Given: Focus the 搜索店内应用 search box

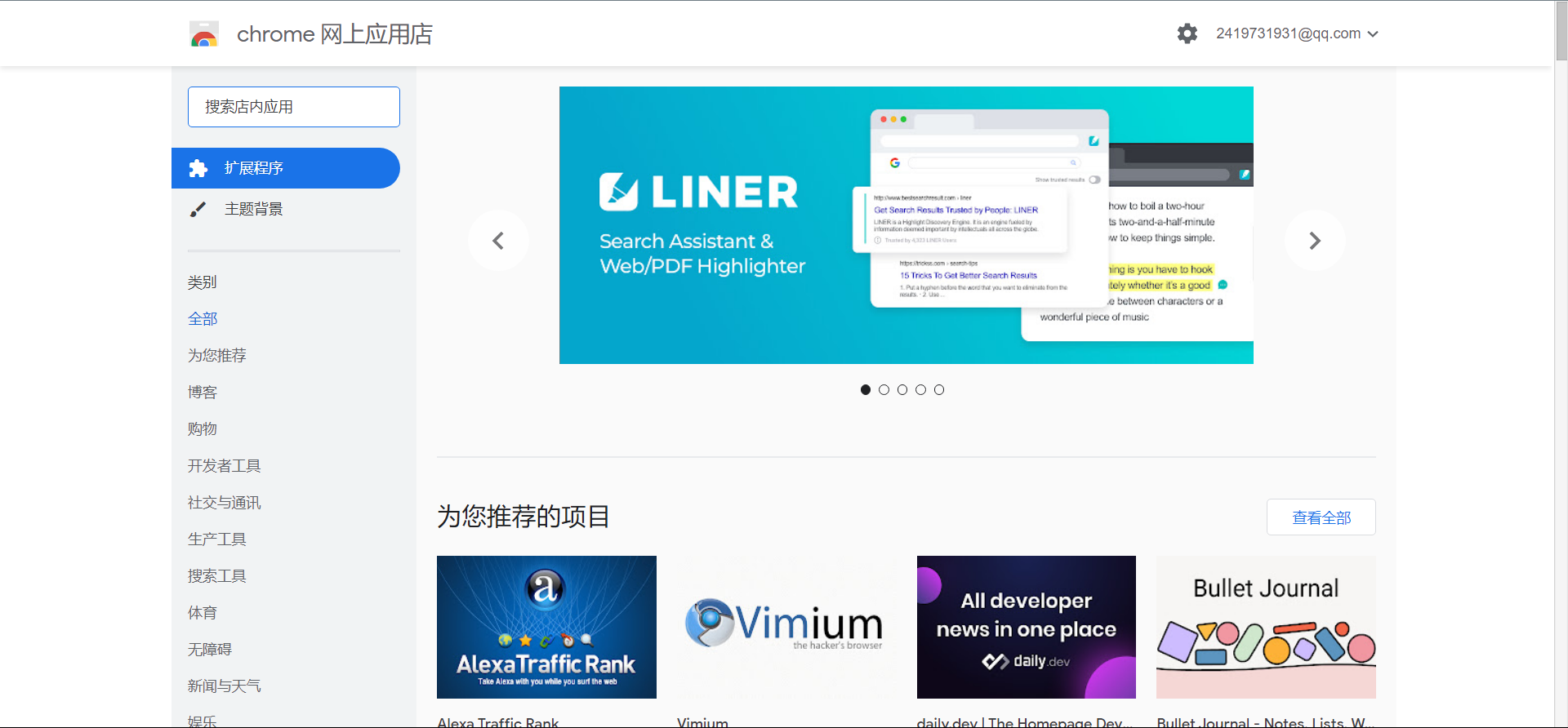Looking at the screenshot, I should (x=294, y=107).
